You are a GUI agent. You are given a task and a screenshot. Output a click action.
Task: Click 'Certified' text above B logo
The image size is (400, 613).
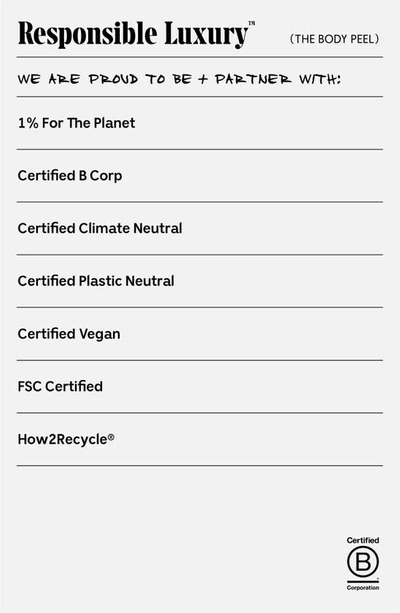point(363,540)
